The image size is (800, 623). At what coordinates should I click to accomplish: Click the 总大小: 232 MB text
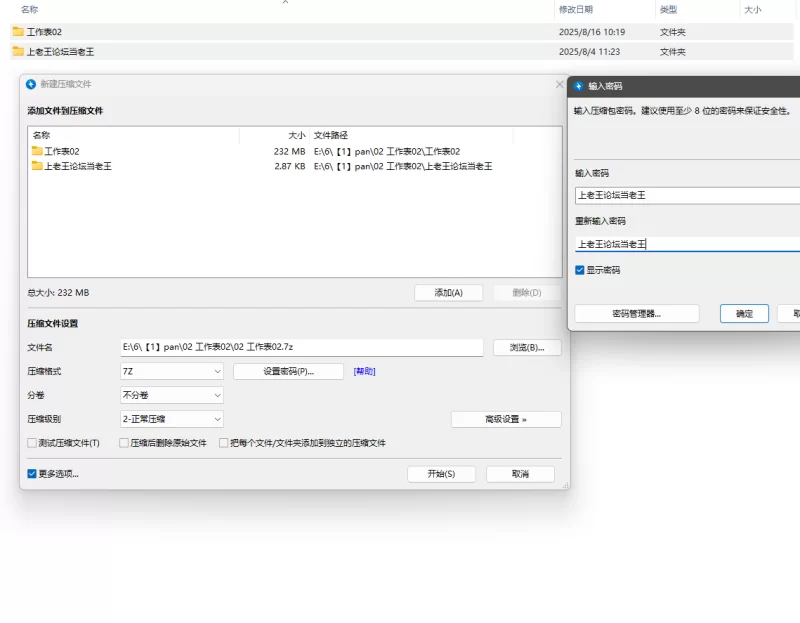click(x=58, y=293)
